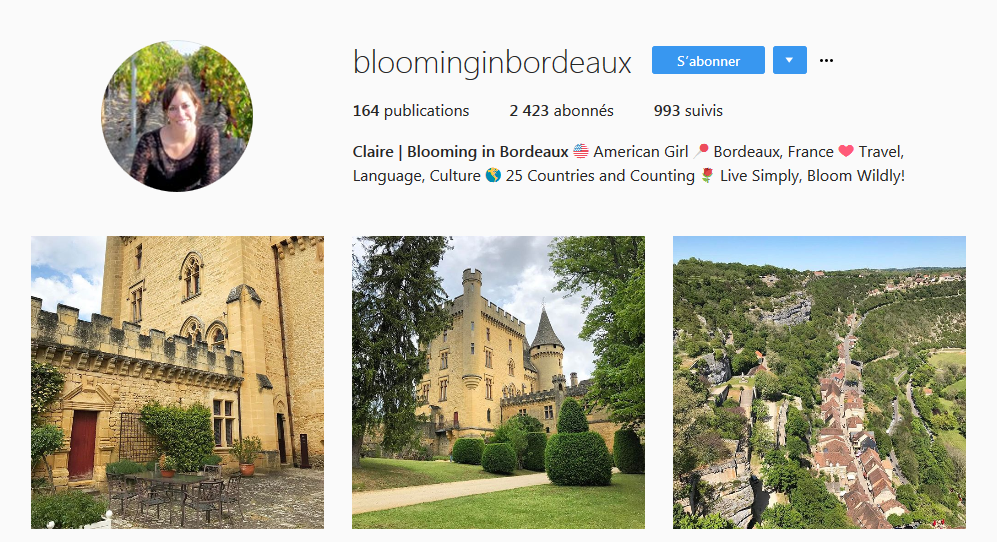The width and height of the screenshot is (997, 542).
Task: Click the 'American Girl' bio text
Action: tap(640, 151)
